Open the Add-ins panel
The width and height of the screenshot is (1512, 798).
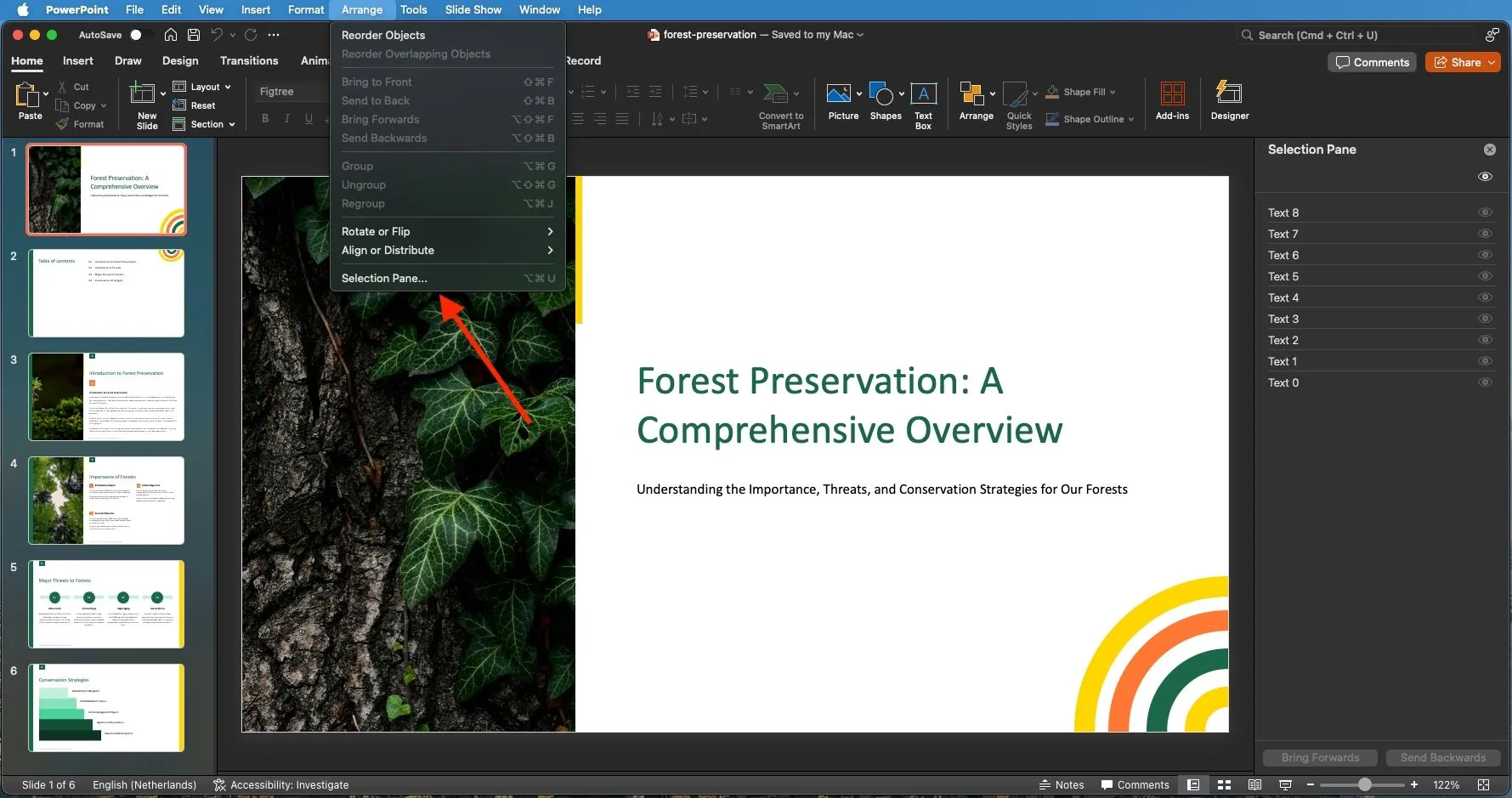pyautogui.click(x=1172, y=100)
